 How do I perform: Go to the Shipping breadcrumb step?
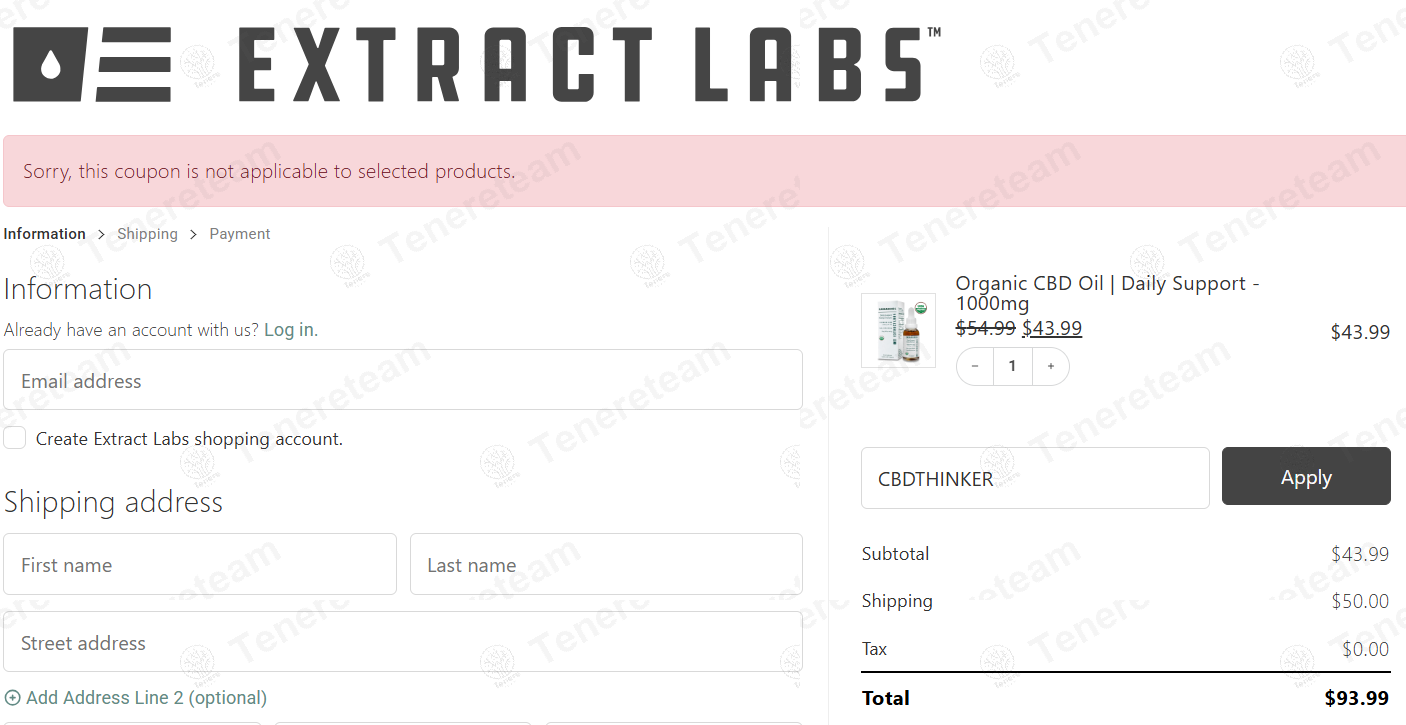pos(147,234)
